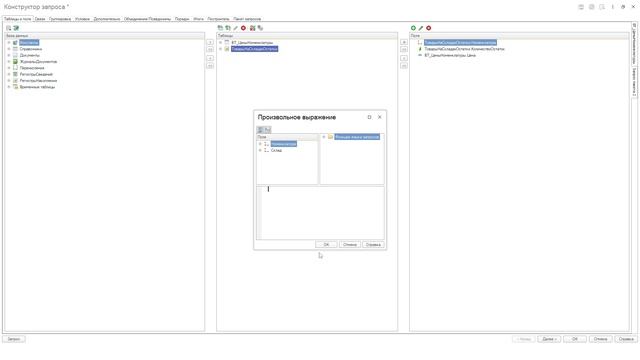Remove selected field from Поля with single back arrow
Screen dimensions: 640x360
pyautogui.click(x=404, y=58)
